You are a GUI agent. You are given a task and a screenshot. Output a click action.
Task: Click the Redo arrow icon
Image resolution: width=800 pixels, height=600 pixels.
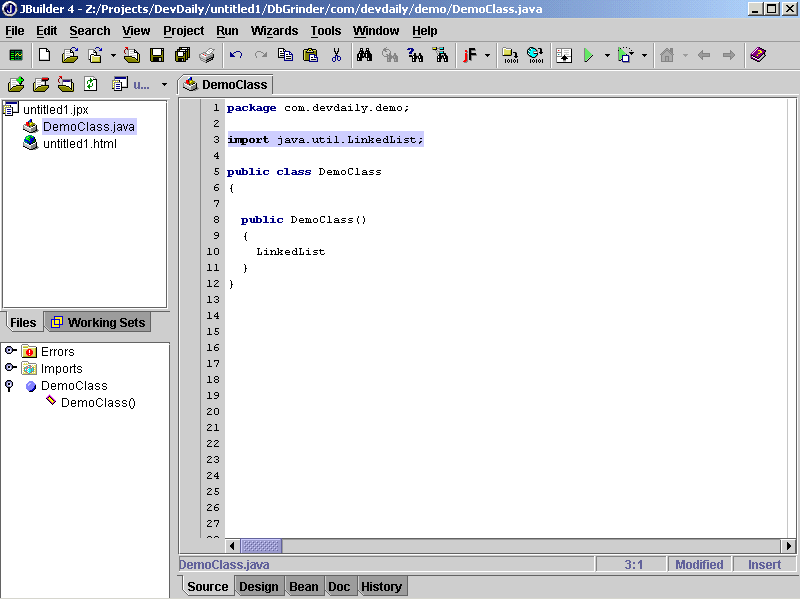tap(261, 55)
